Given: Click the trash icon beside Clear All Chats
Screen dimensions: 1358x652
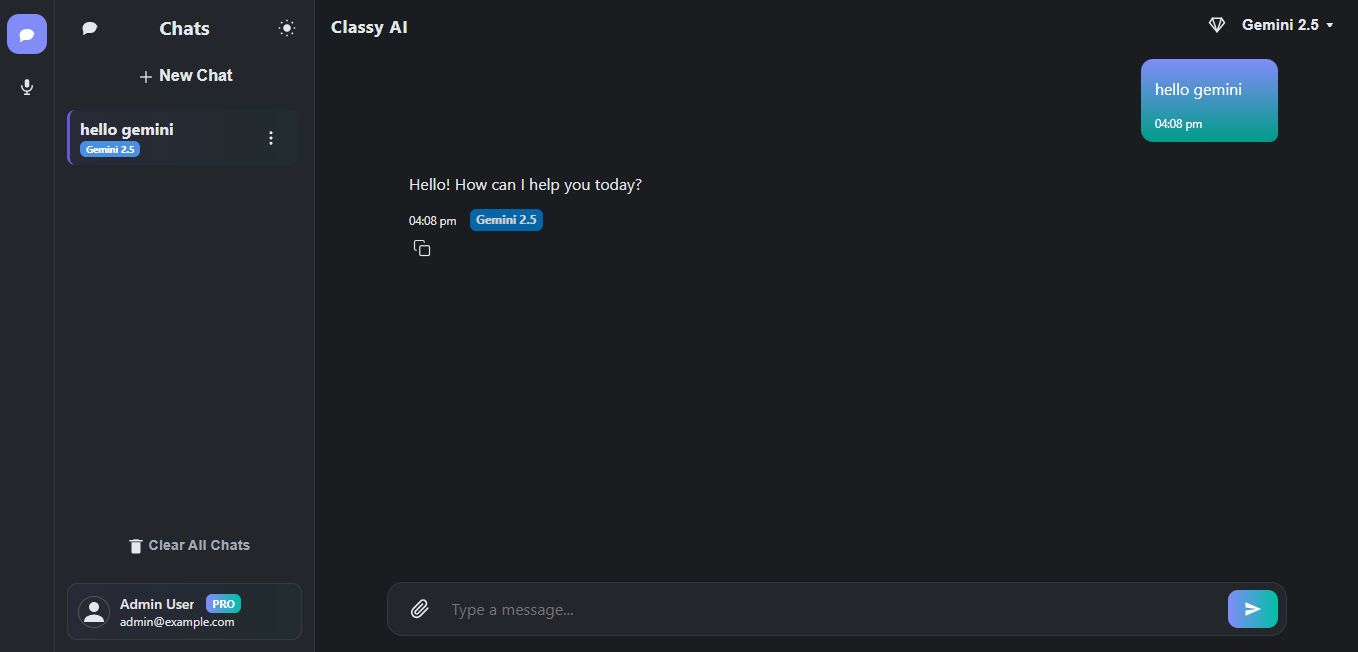Looking at the screenshot, I should coord(136,546).
